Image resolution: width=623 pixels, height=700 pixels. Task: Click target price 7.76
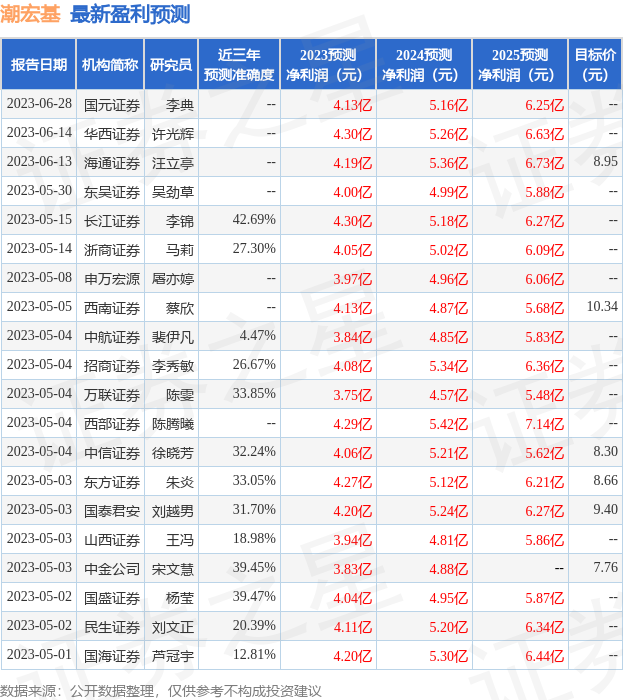(x=605, y=568)
